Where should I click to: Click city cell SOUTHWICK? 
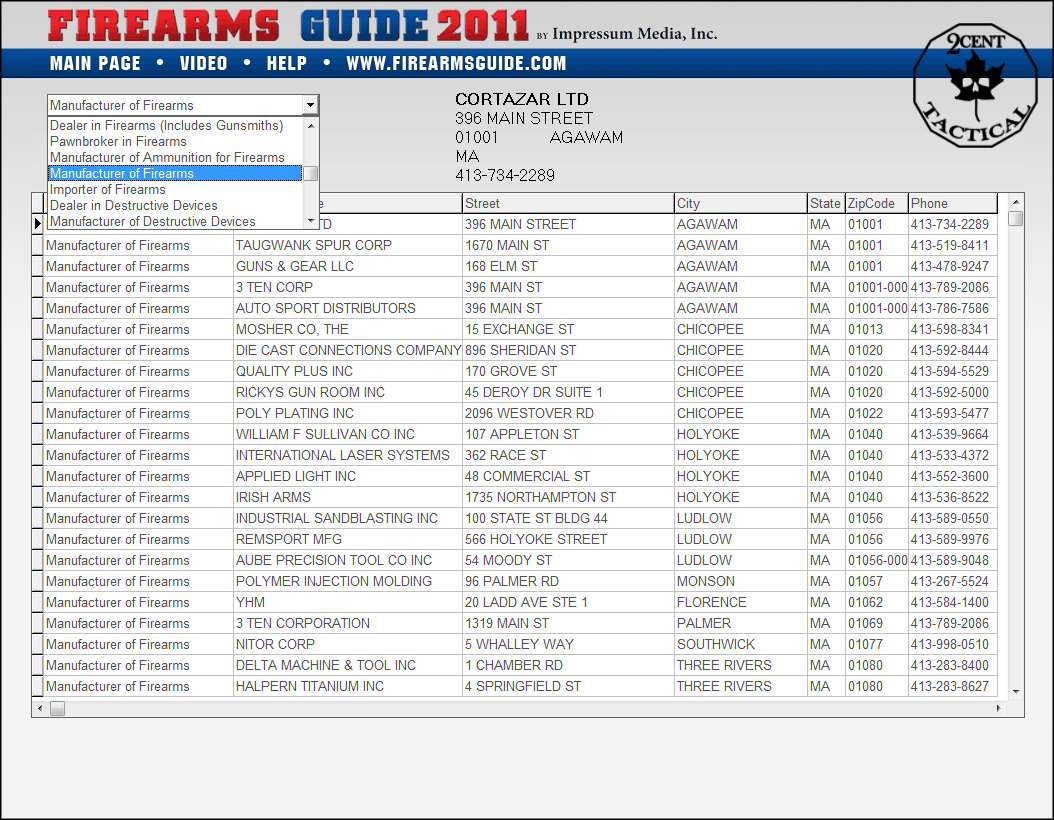tap(741, 644)
